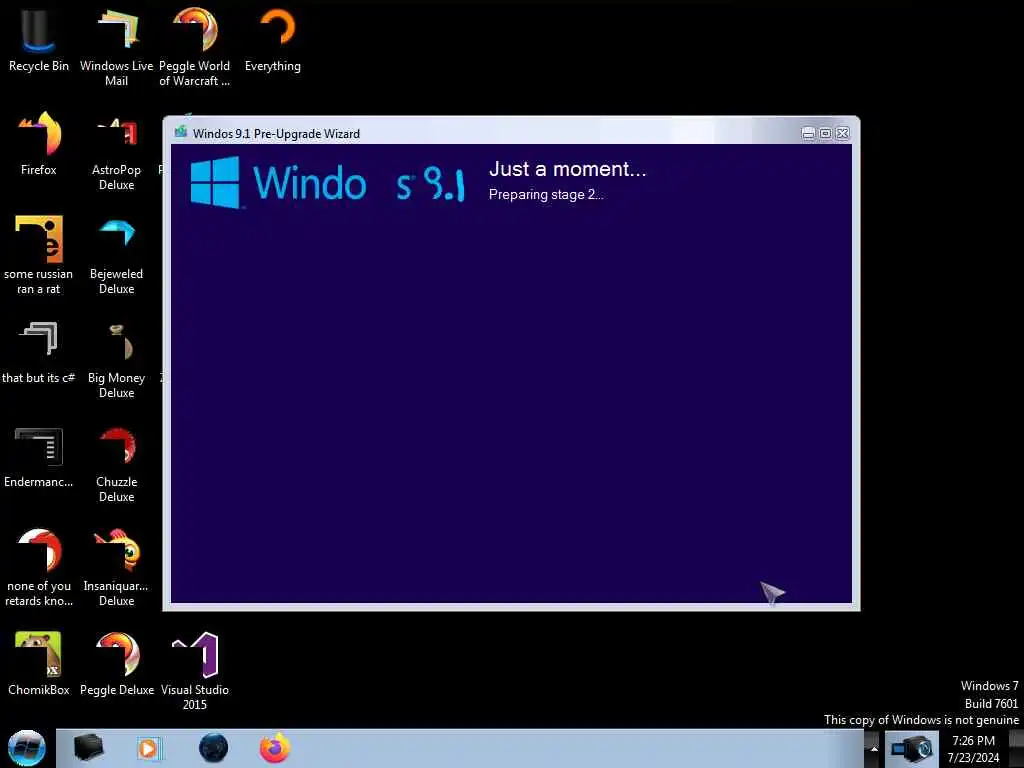Screen dimensions: 1024x768
Task: Minimize the Pre-Upgrade Wizard window
Action: tap(808, 133)
